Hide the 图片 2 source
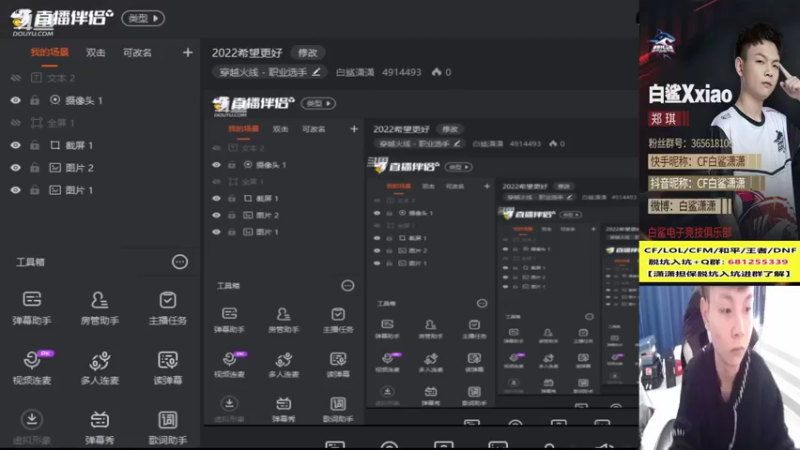 click(x=16, y=167)
